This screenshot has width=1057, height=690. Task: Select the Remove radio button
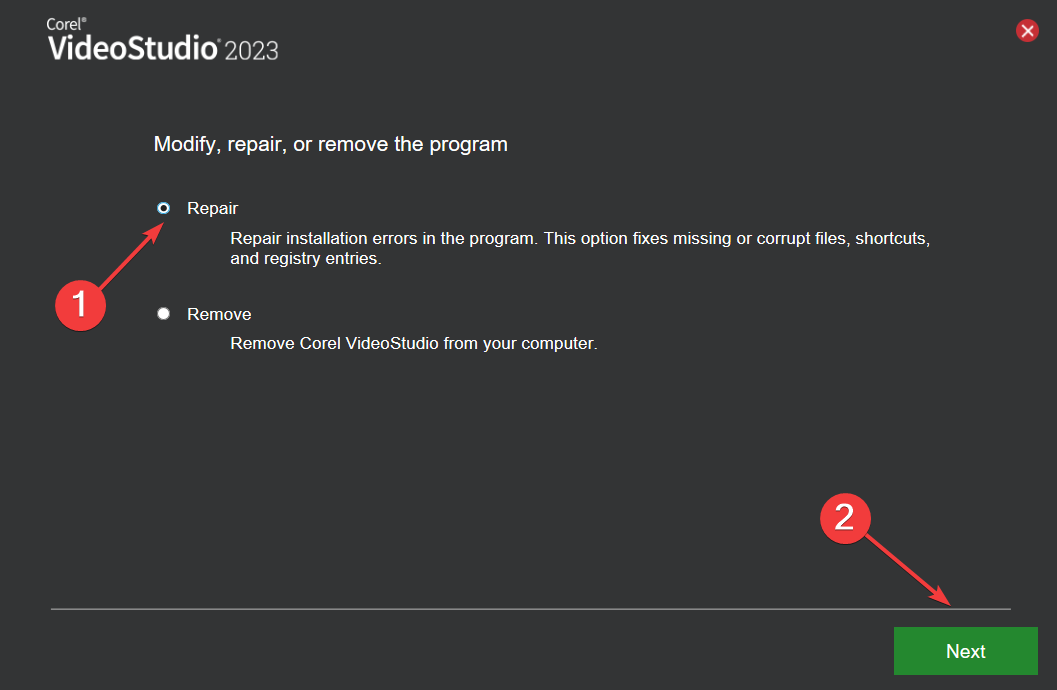[164, 314]
